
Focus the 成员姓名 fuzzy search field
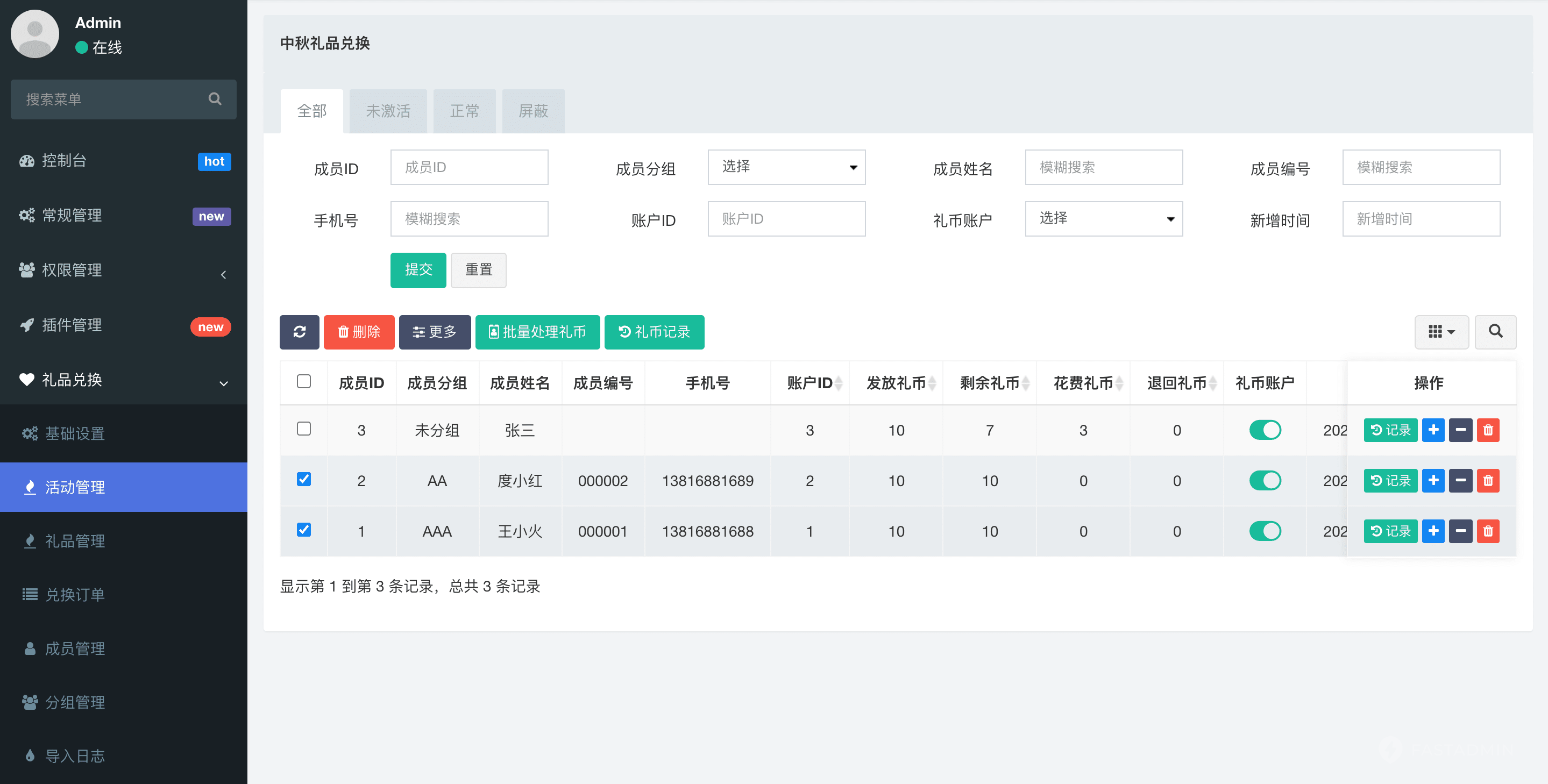[1103, 167]
